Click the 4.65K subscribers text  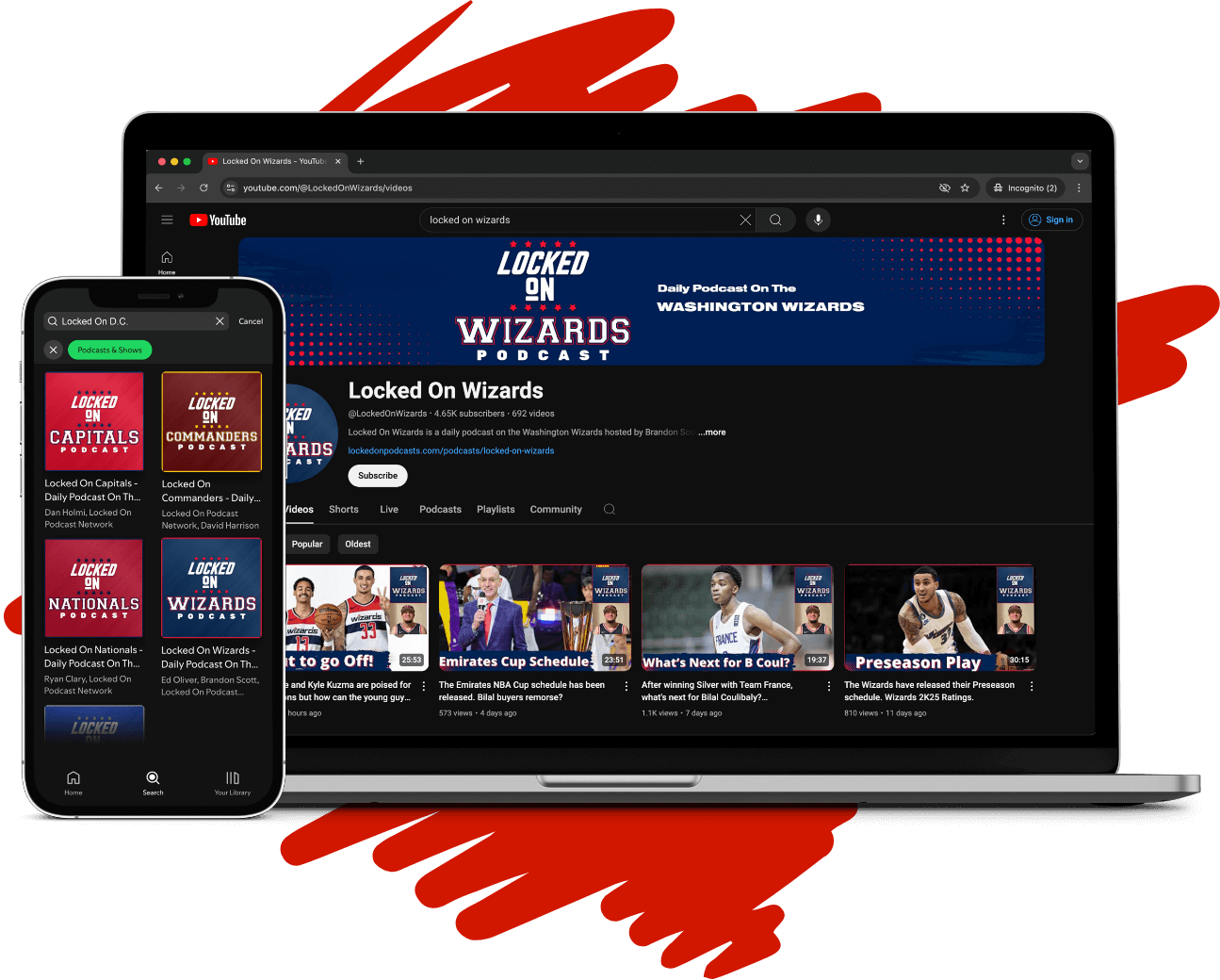[x=469, y=414]
